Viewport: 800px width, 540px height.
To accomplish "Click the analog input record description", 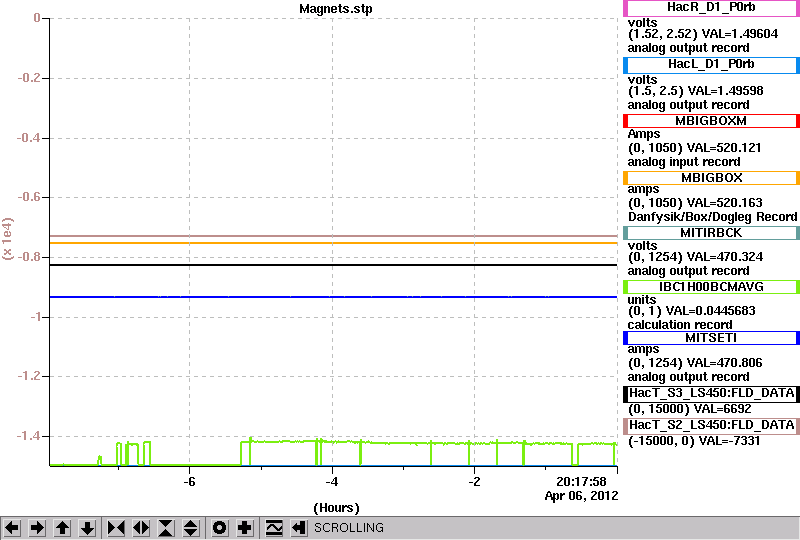I will pyautogui.click(x=684, y=162).
